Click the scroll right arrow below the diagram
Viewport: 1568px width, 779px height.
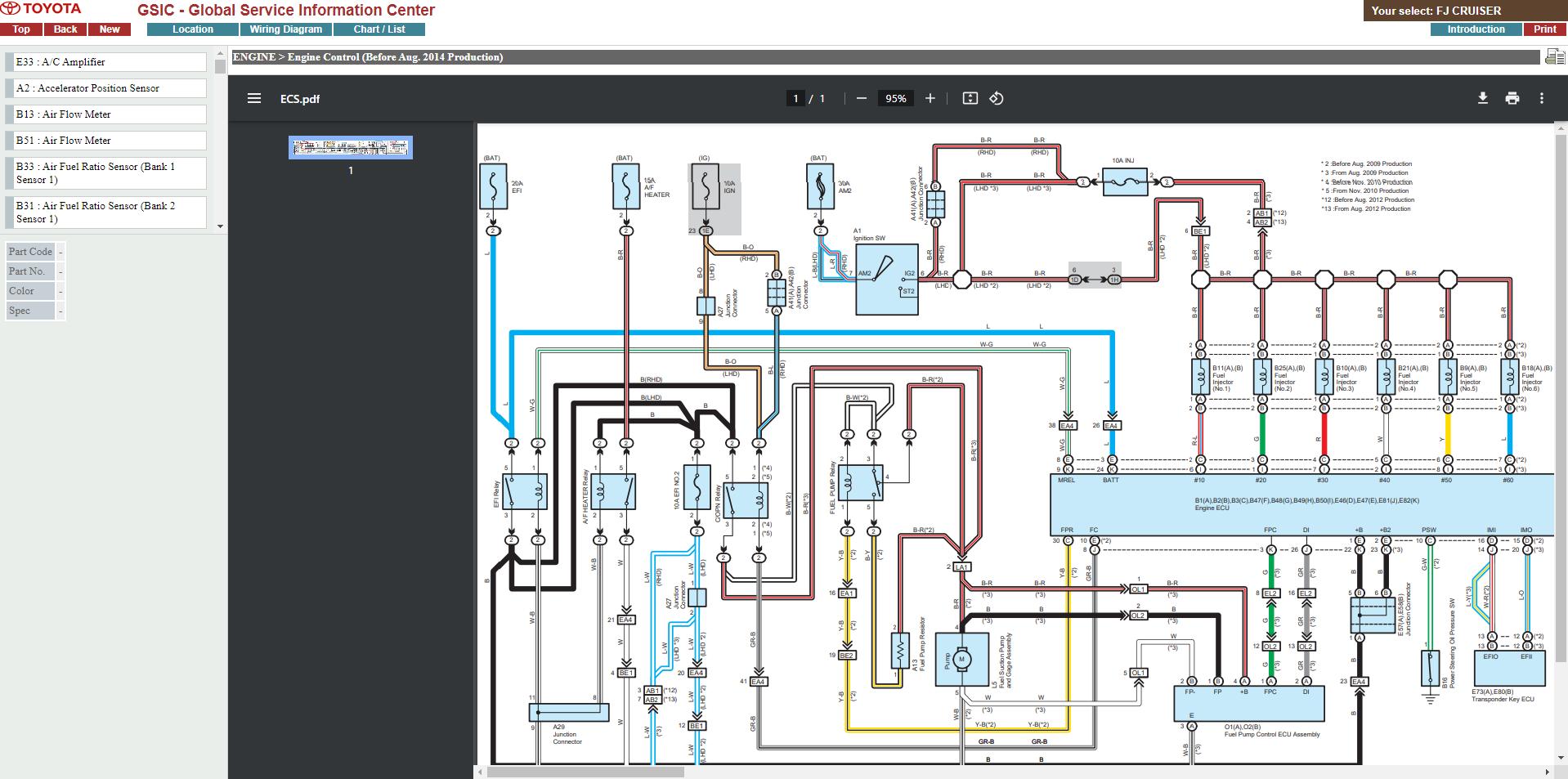(1548, 772)
